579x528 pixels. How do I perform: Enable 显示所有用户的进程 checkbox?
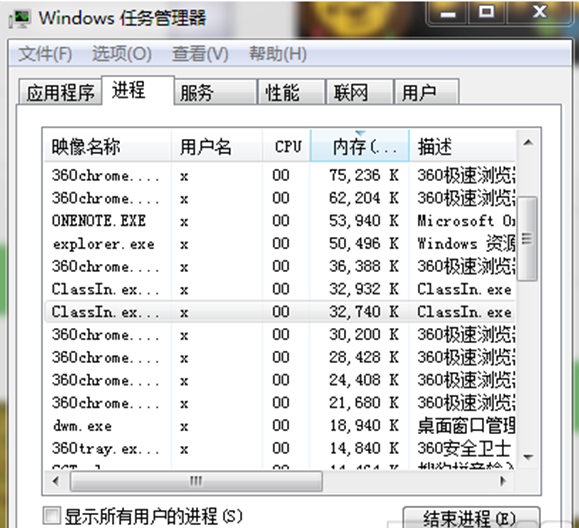click(x=51, y=515)
